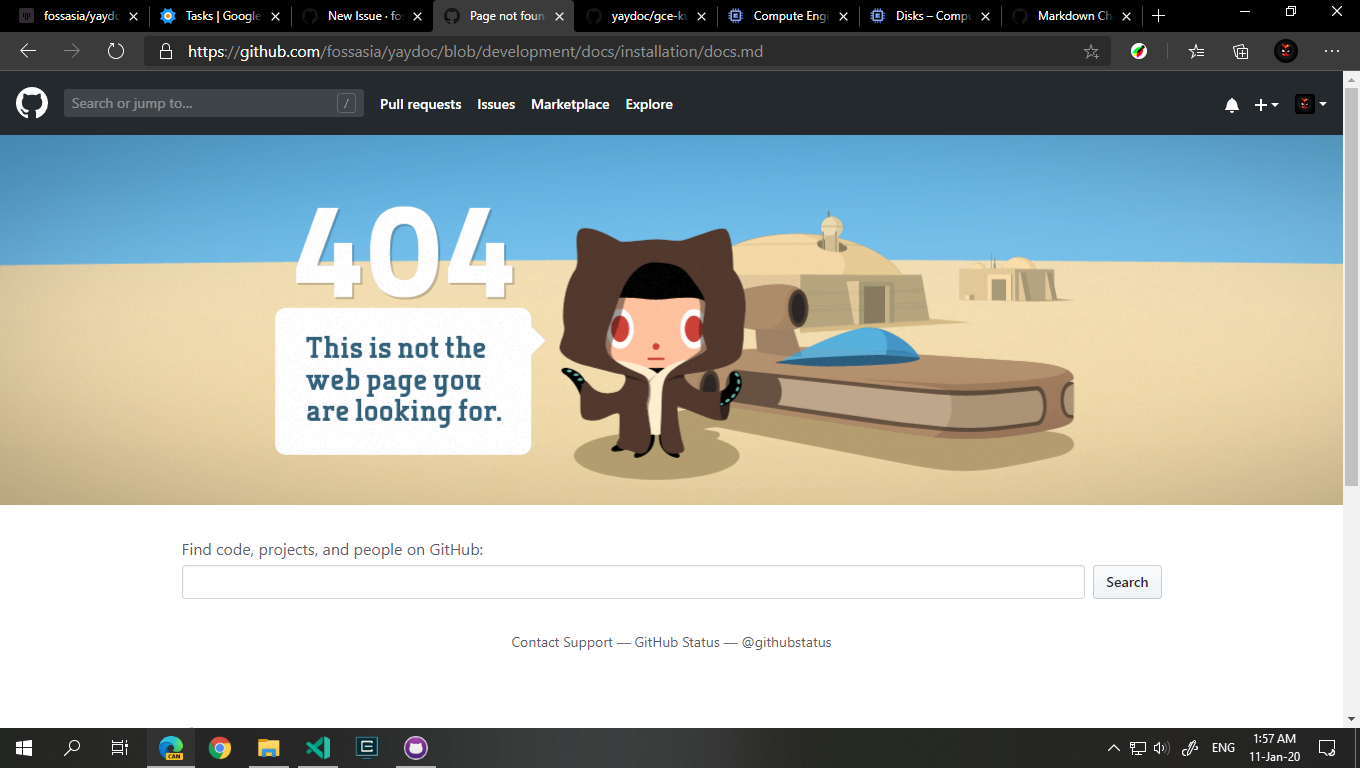
Task: Close the Page not found tab
Action: point(559,16)
